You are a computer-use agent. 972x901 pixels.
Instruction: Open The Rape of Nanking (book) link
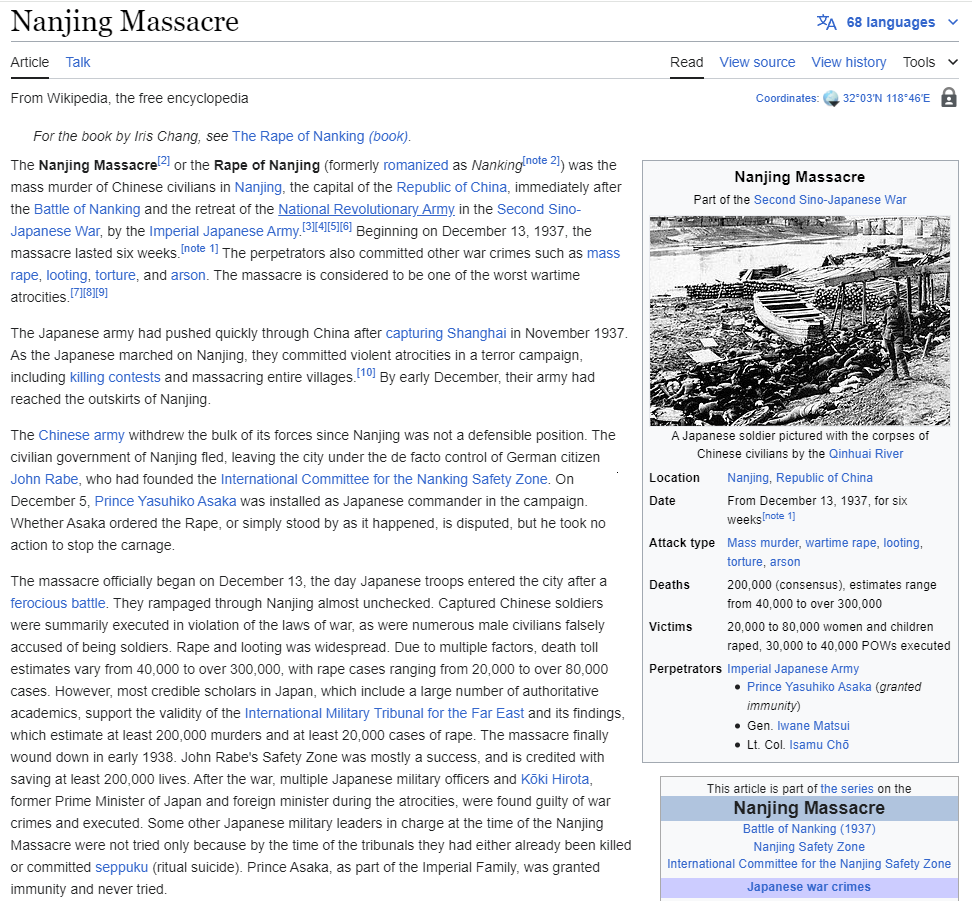click(320, 136)
